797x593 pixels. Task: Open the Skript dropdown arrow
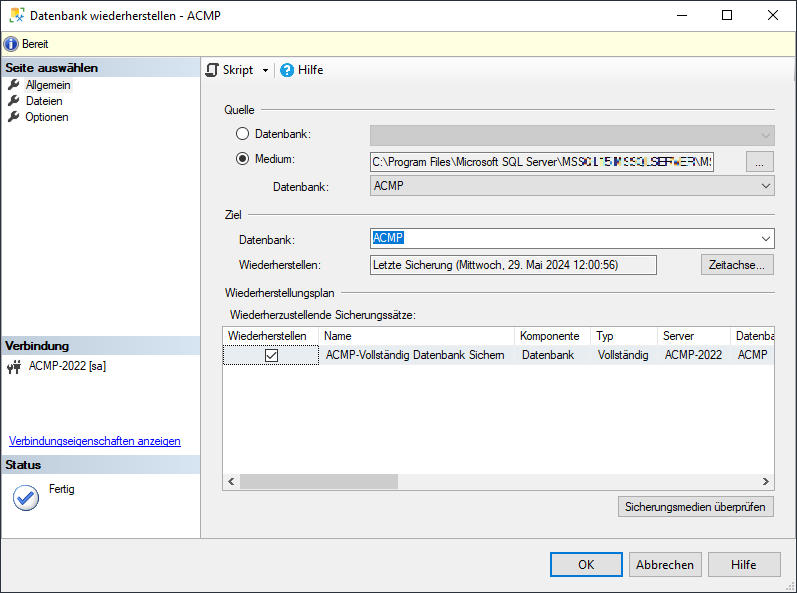coord(265,71)
